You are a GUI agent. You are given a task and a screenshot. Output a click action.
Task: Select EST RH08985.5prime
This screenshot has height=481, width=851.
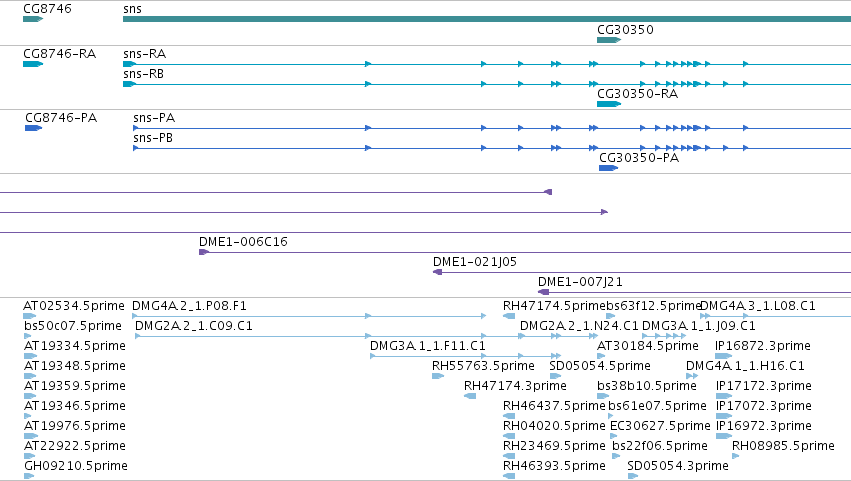tap(735, 456)
